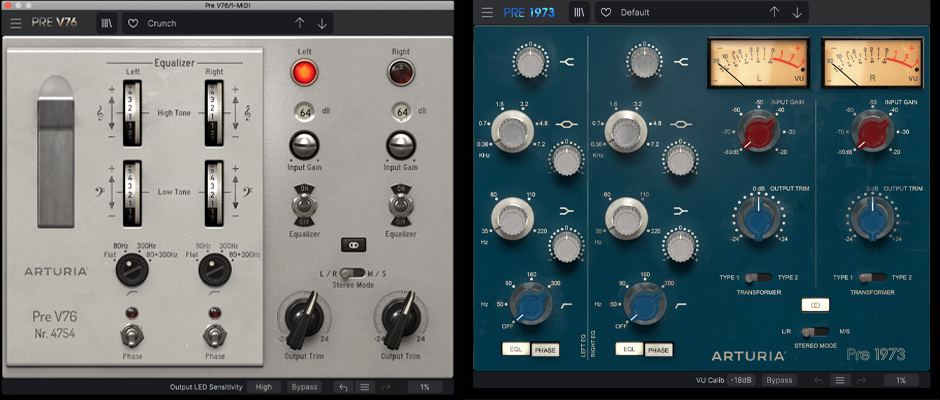Toggle Left EQ EQL button
Screen dimensions: 940x400
pos(516,349)
